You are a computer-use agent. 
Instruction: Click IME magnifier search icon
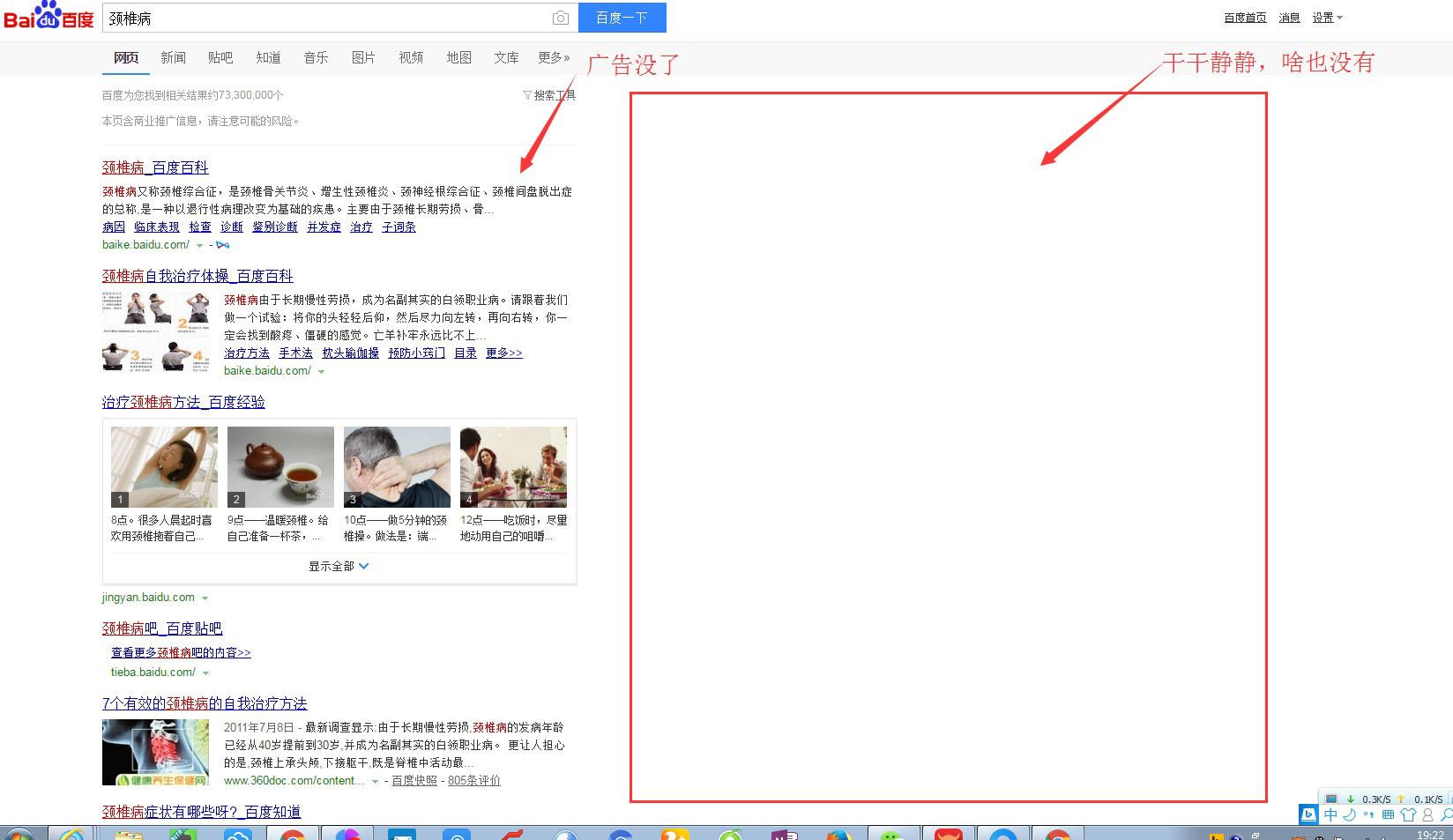coord(1446,814)
